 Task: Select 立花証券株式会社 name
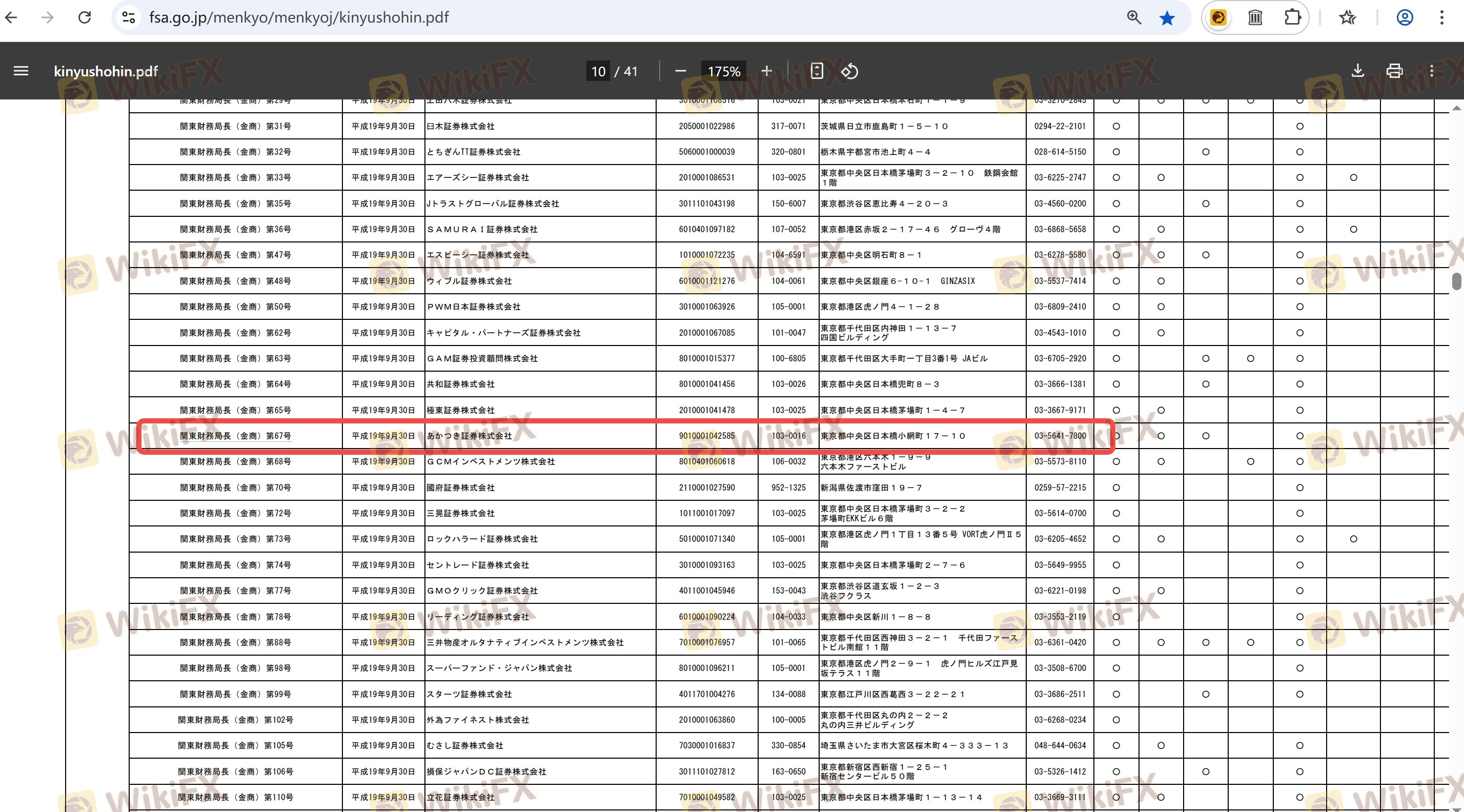click(460, 797)
